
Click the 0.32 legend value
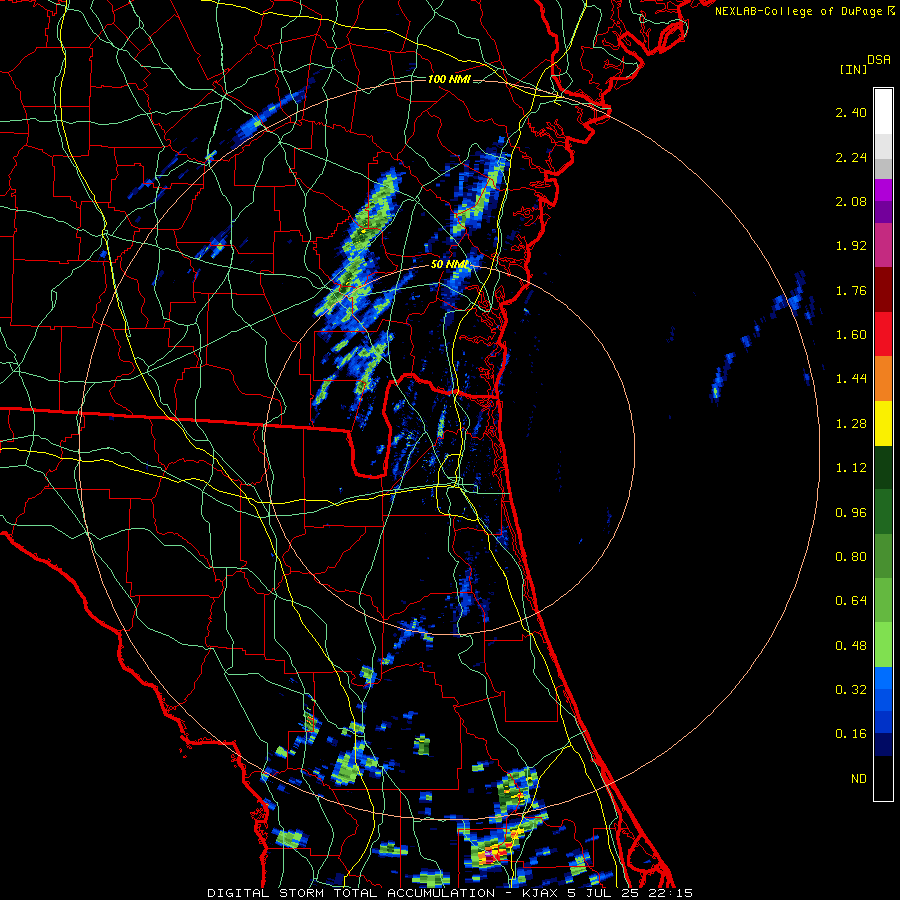pyautogui.click(x=851, y=690)
